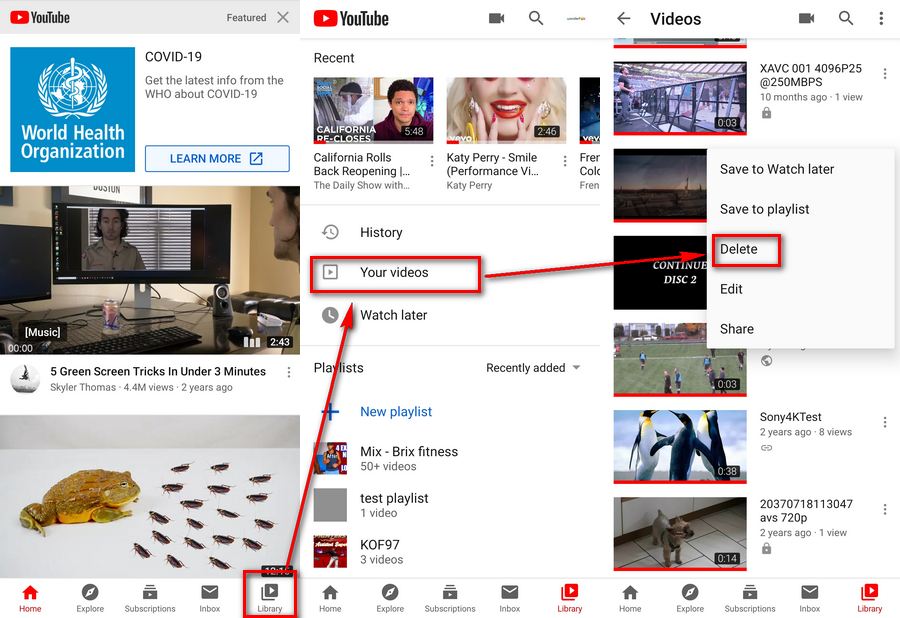
Task: Tap Library tab in the Videos screen
Action: pos(870,598)
